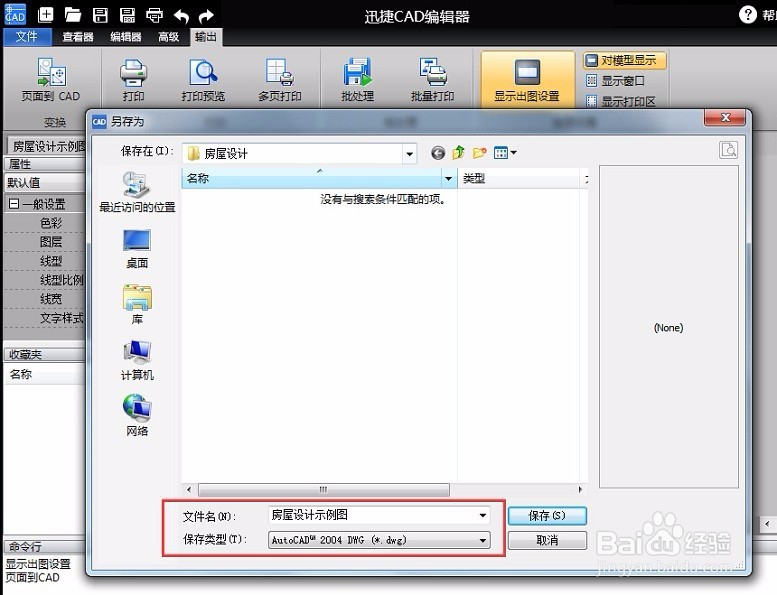The height and width of the screenshot is (595, 777).
Task: Select 网络 in places bar
Action: tap(137, 415)
